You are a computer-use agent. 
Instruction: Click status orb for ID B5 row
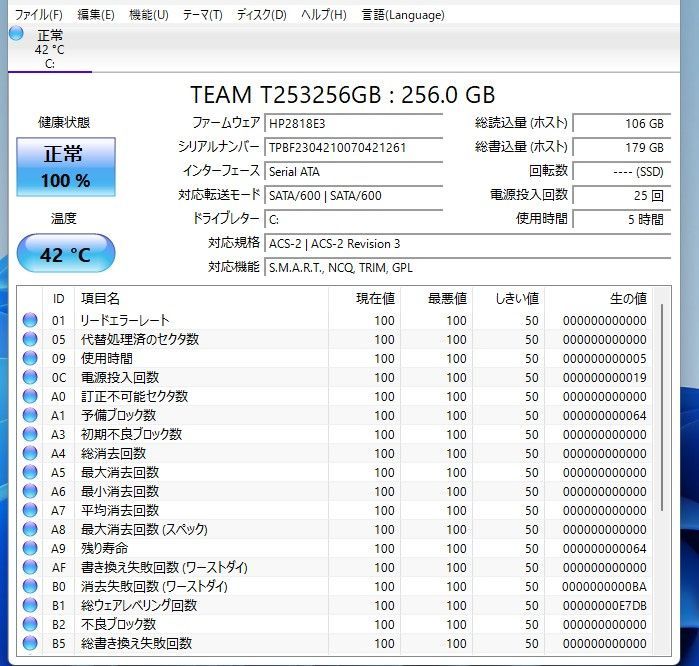(x=30, y=643)
